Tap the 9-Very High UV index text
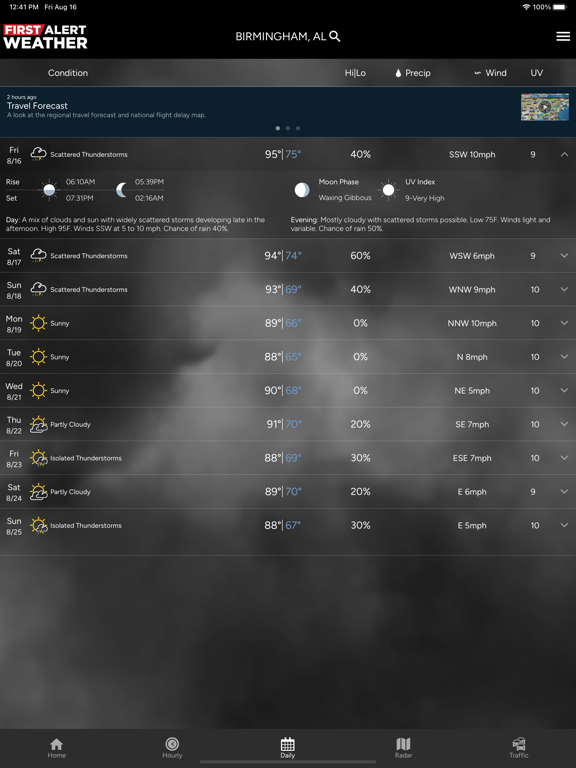 tap(425, 198)
